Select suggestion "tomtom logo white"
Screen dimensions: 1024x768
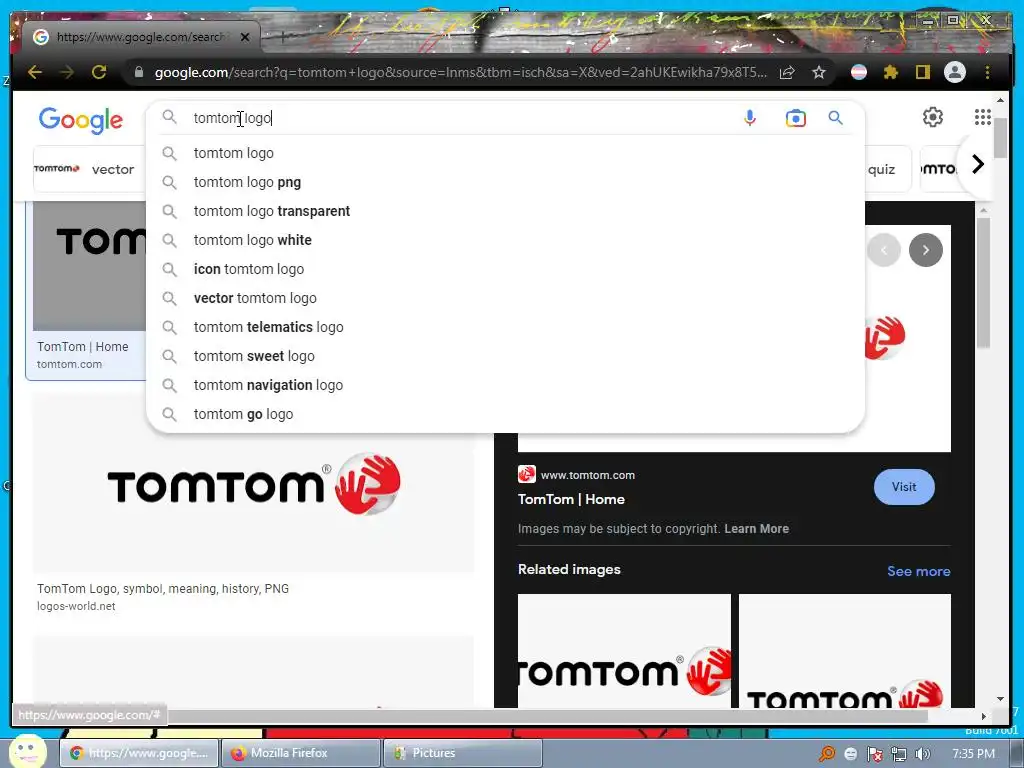tap(505, 240)
